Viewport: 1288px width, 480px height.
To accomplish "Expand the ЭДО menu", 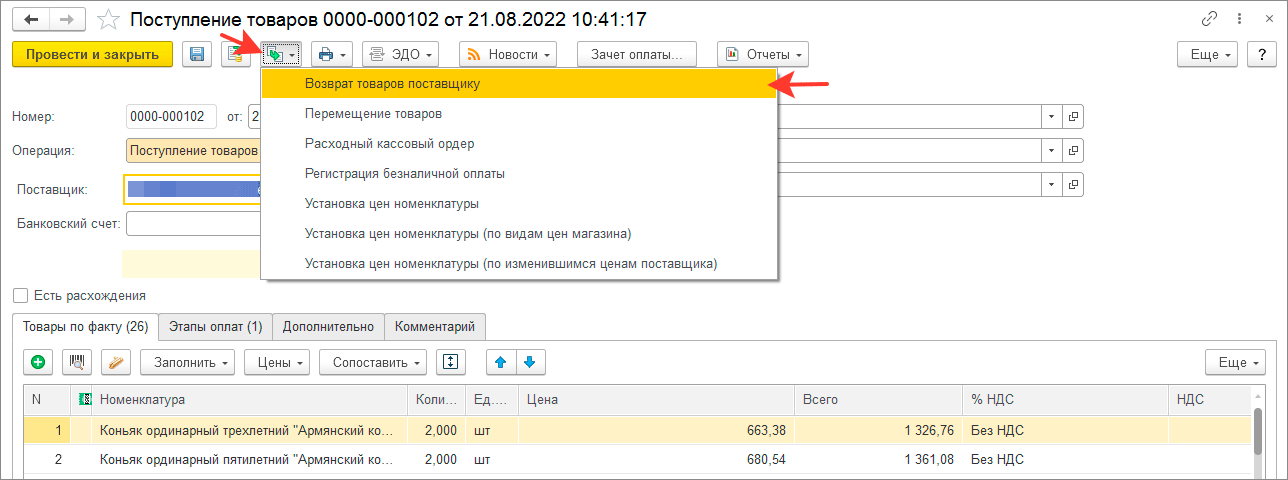I will [401, 54].
